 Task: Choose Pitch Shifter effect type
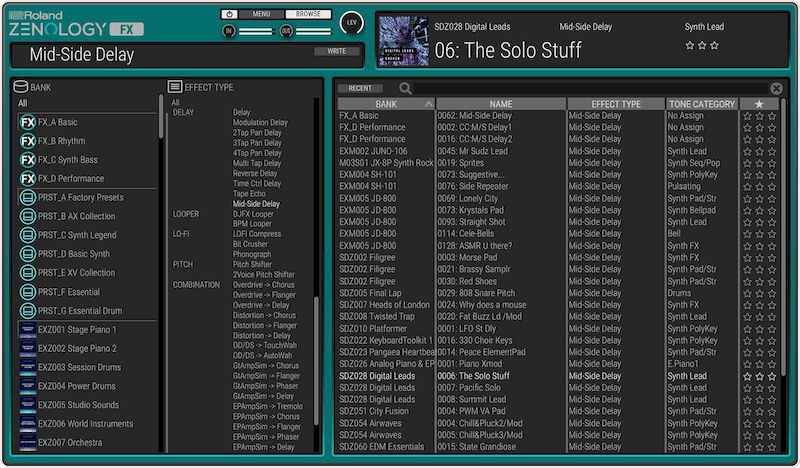coord(252,264)
